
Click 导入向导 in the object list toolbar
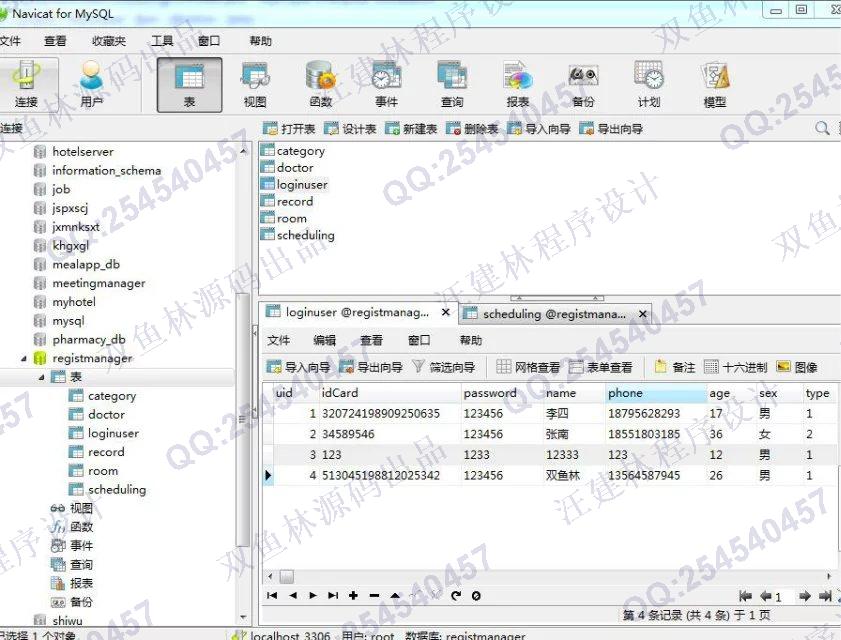pos(539,129)
